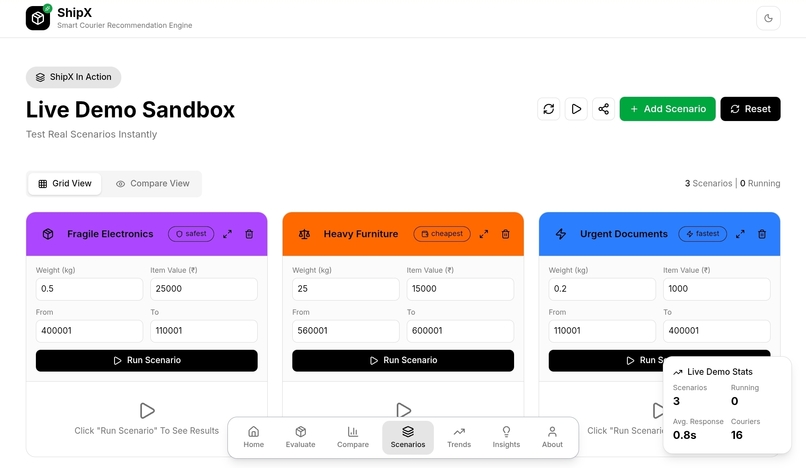Edit Fragile Electronics To pincode 110001
Viewport: 806px width, 468px height.
204,331
